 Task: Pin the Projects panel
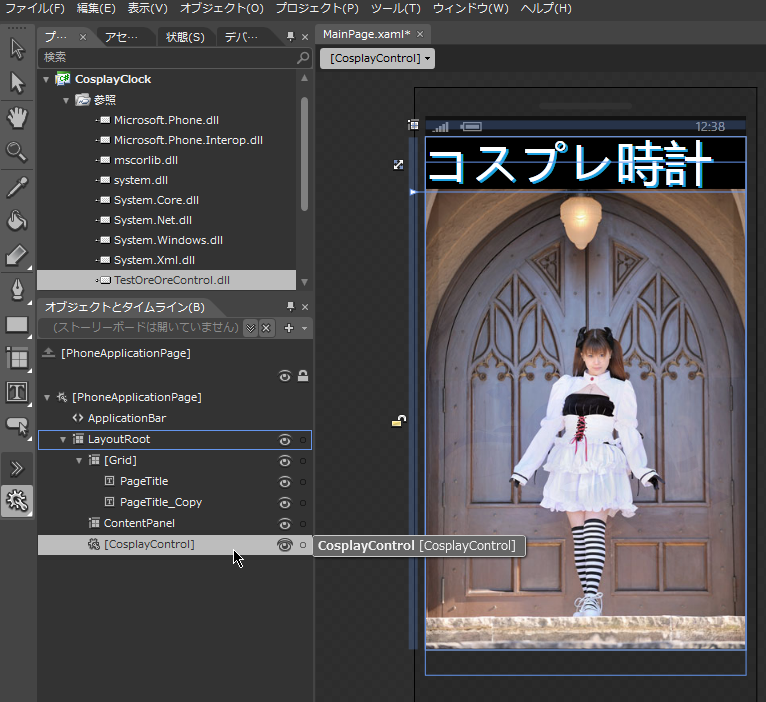291,36
